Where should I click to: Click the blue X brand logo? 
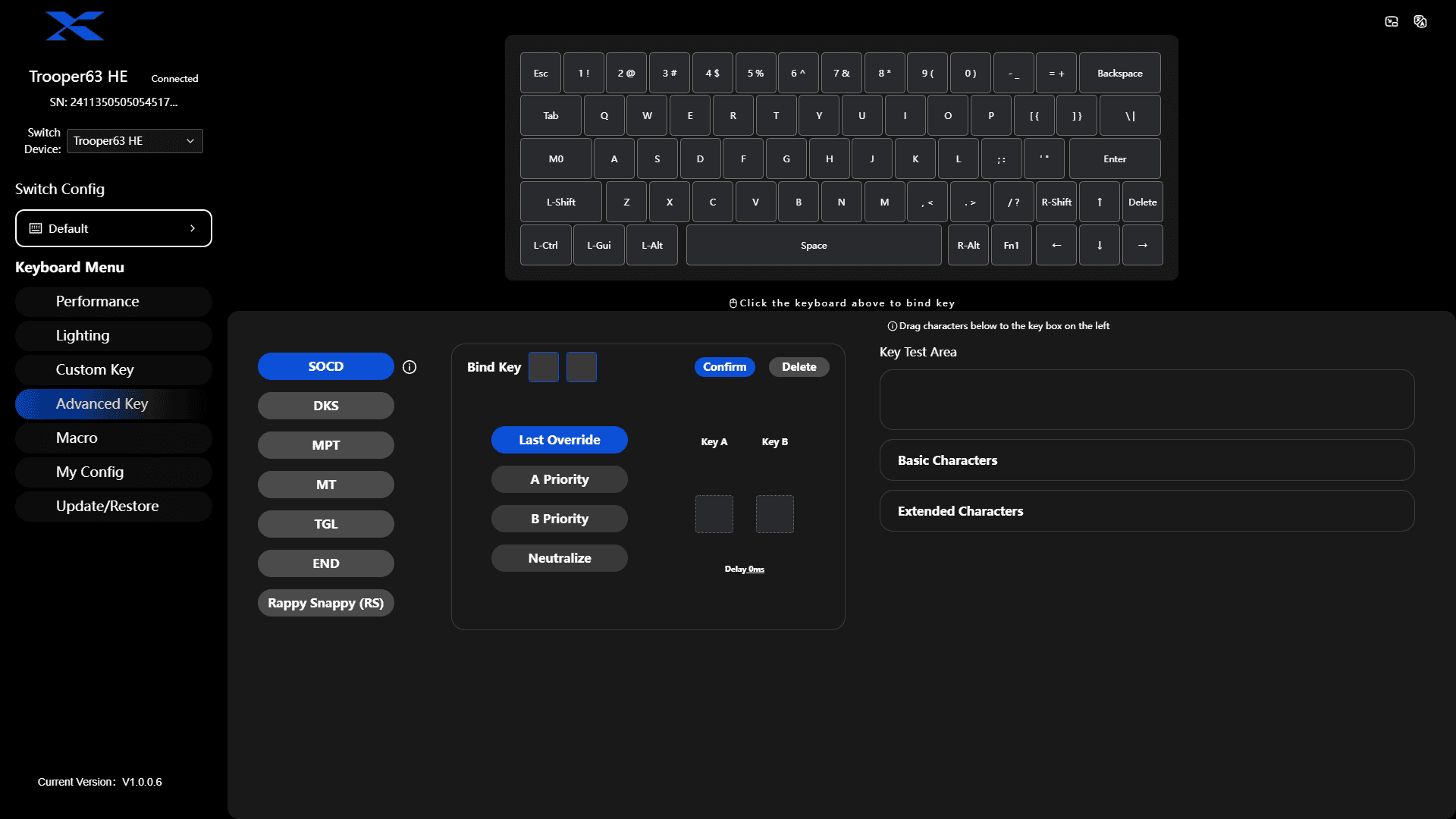pos(74,26)
